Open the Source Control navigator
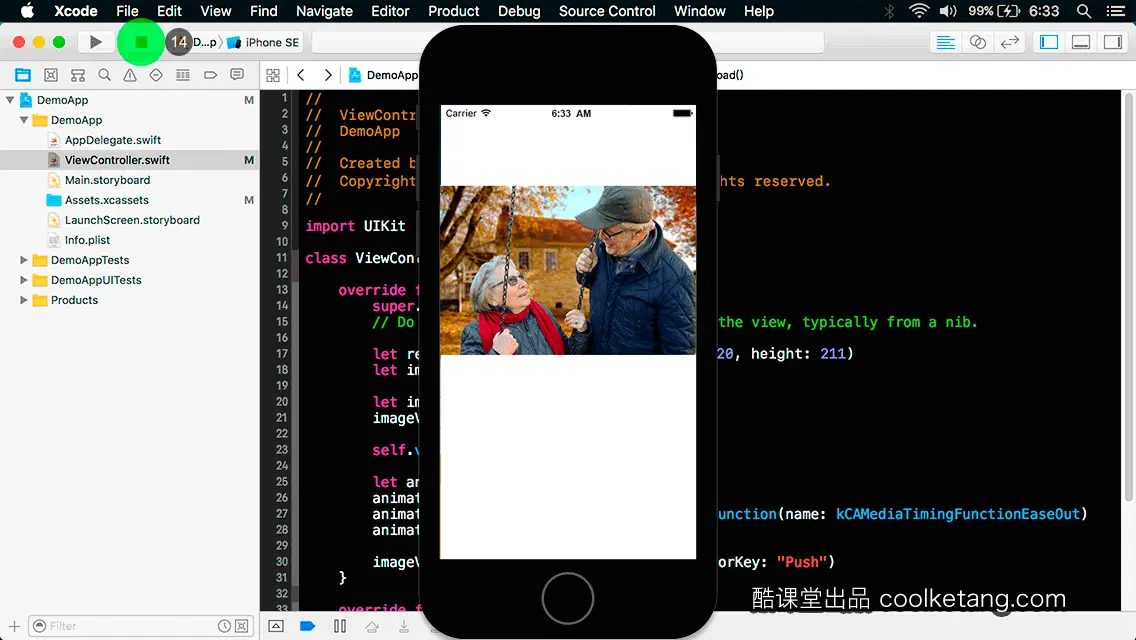This screenshot has width=1136, height=640. (x=51, y=75)
